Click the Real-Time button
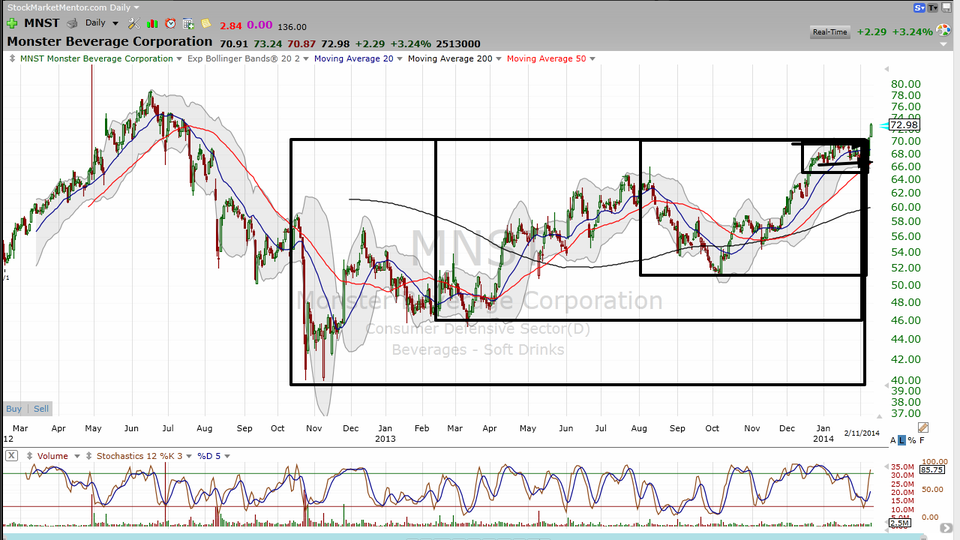The width and height of the screenshot is (960, 540). click(830, 32)
